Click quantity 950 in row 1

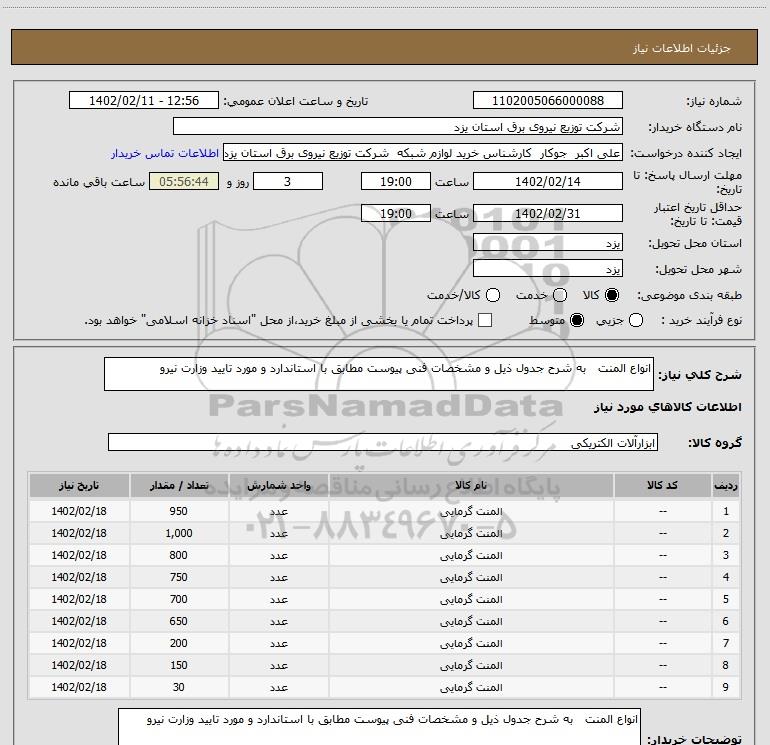(179, 511)
